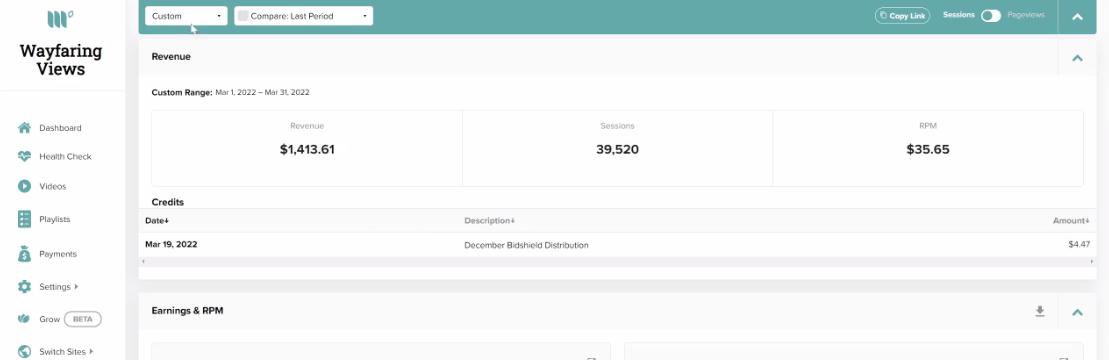The image size is (1109, 360).
Task: Open the Payments money bag icon
Action: coord(25,253)
